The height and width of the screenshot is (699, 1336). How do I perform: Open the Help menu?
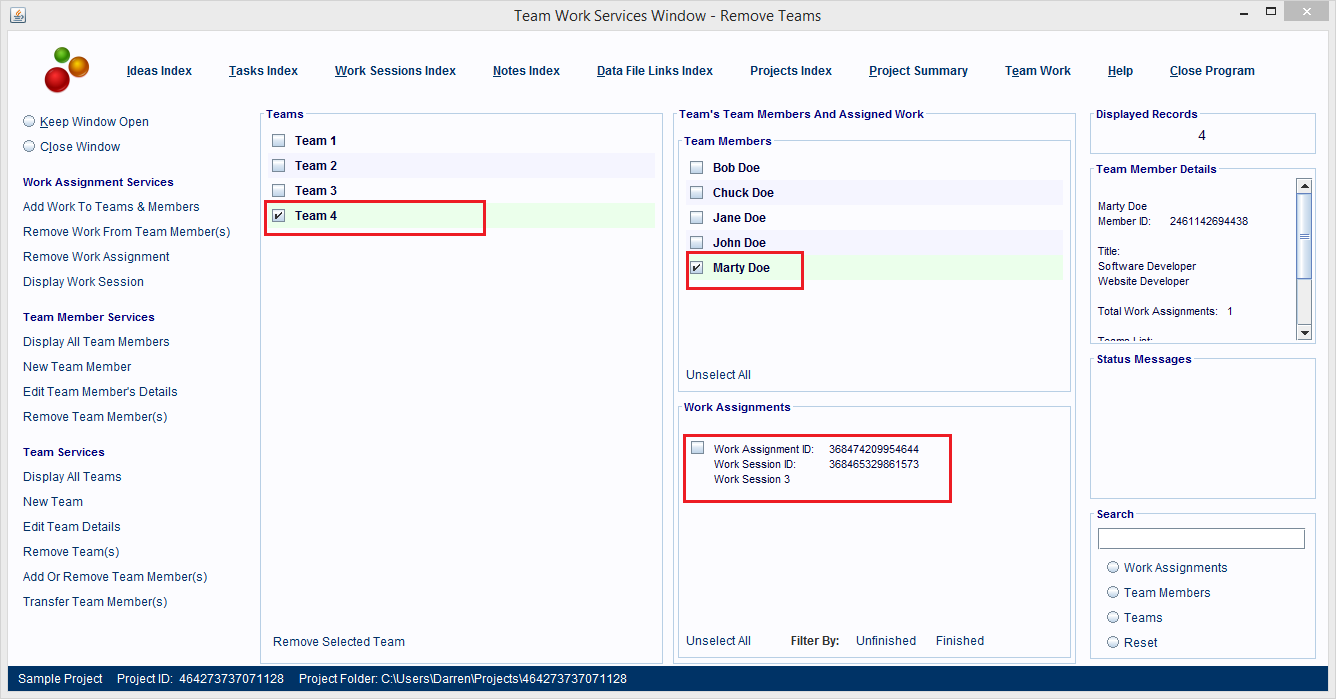pyautogui.click(x=1120, y=71)
